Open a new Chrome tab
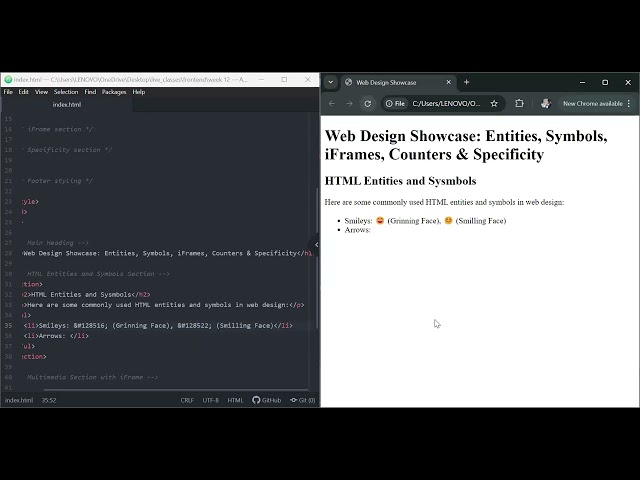 tap(467, 82)
